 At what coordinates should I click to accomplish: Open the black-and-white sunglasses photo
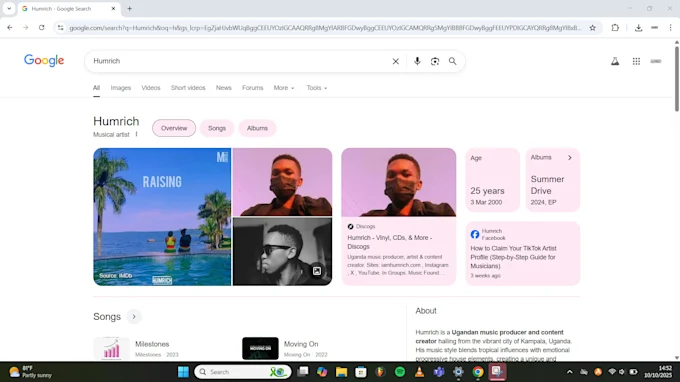(x=282, y=251)
